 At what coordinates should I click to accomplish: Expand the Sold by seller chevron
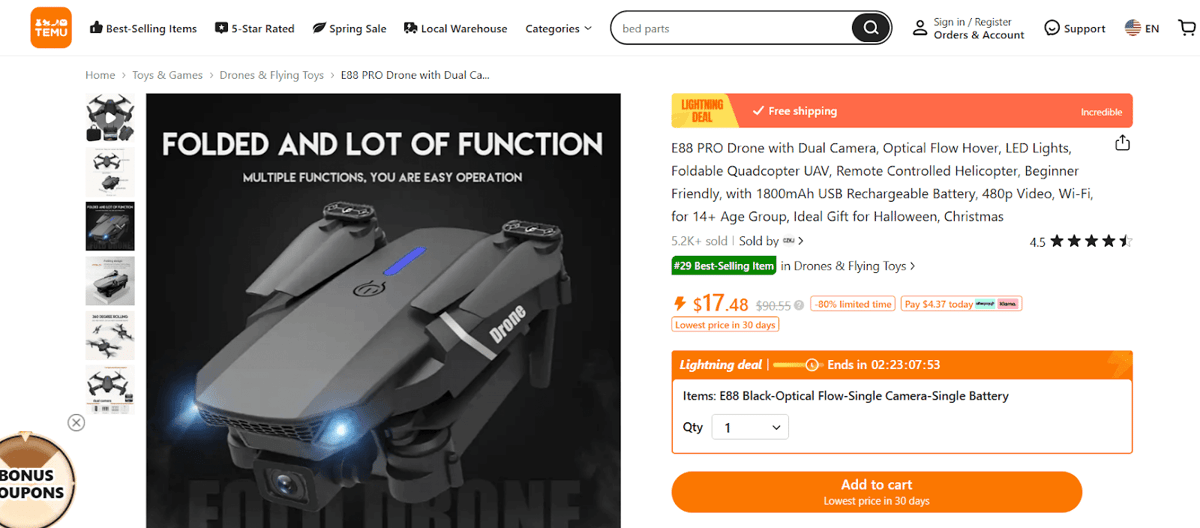coord(801,241)
